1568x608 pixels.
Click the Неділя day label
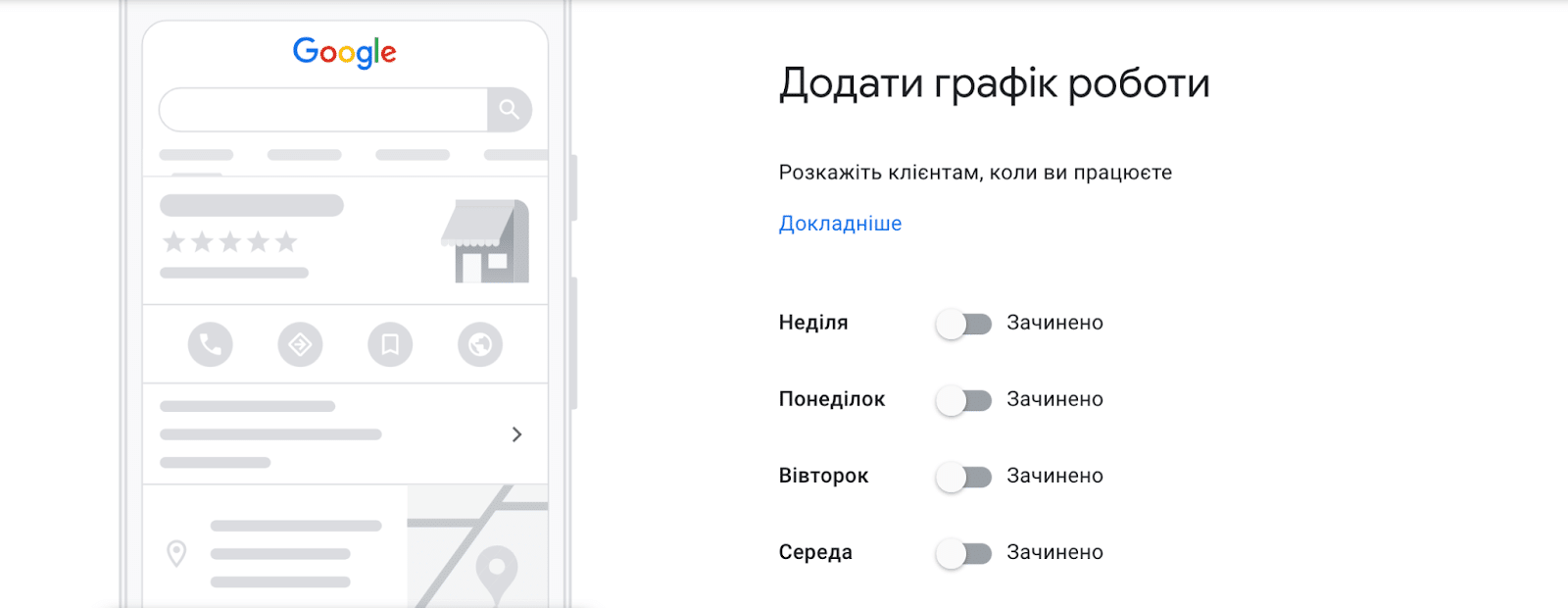click(813, 323)
